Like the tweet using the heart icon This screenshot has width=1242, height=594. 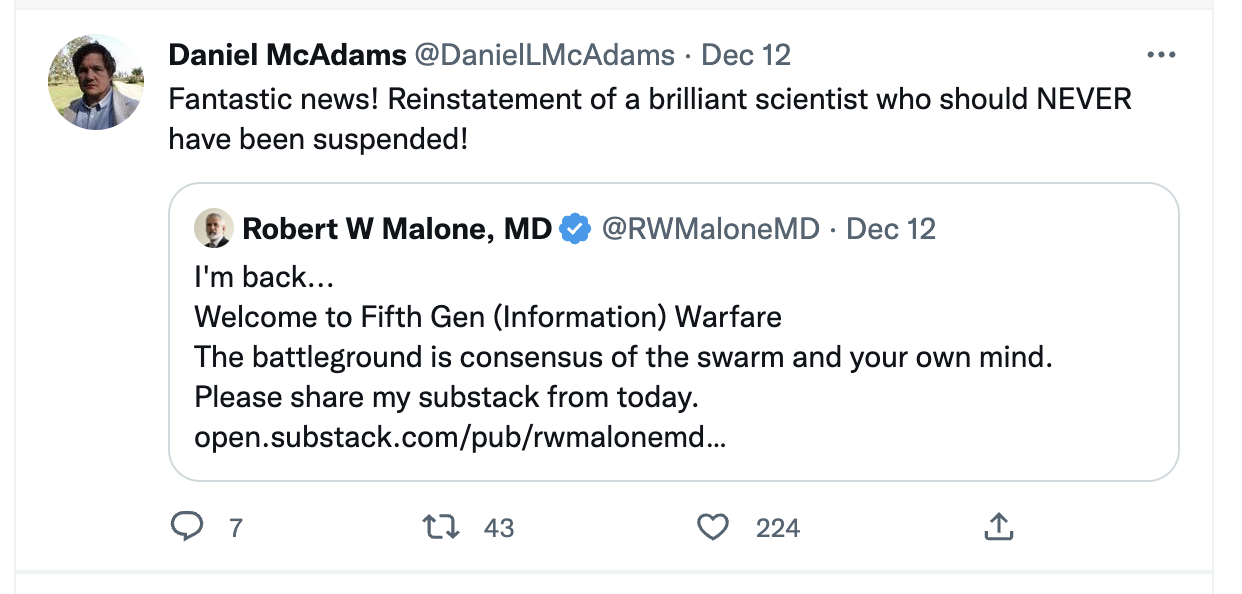[x=713, y=527]
